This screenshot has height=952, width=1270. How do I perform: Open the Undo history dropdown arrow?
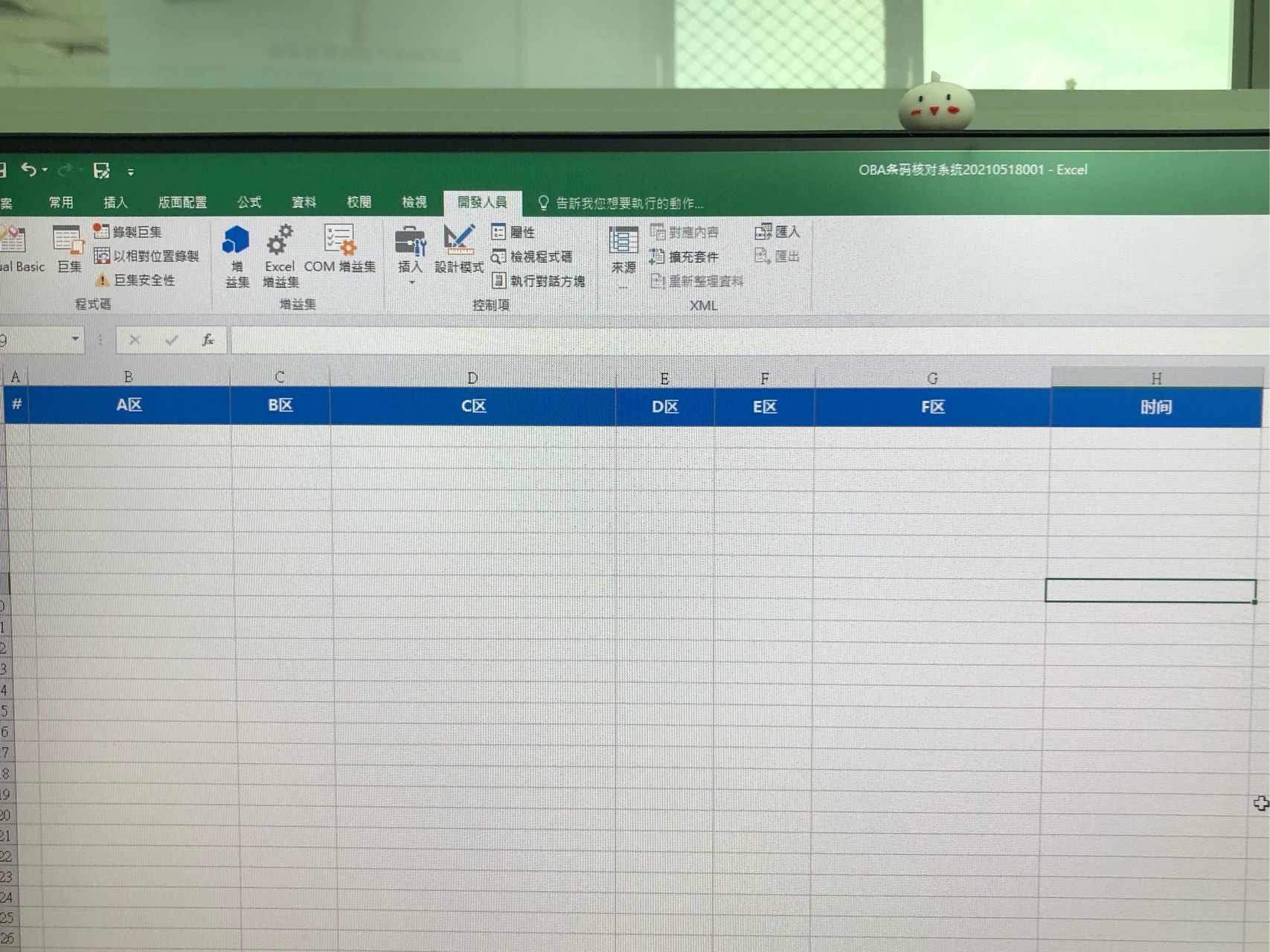pos(45,170)
